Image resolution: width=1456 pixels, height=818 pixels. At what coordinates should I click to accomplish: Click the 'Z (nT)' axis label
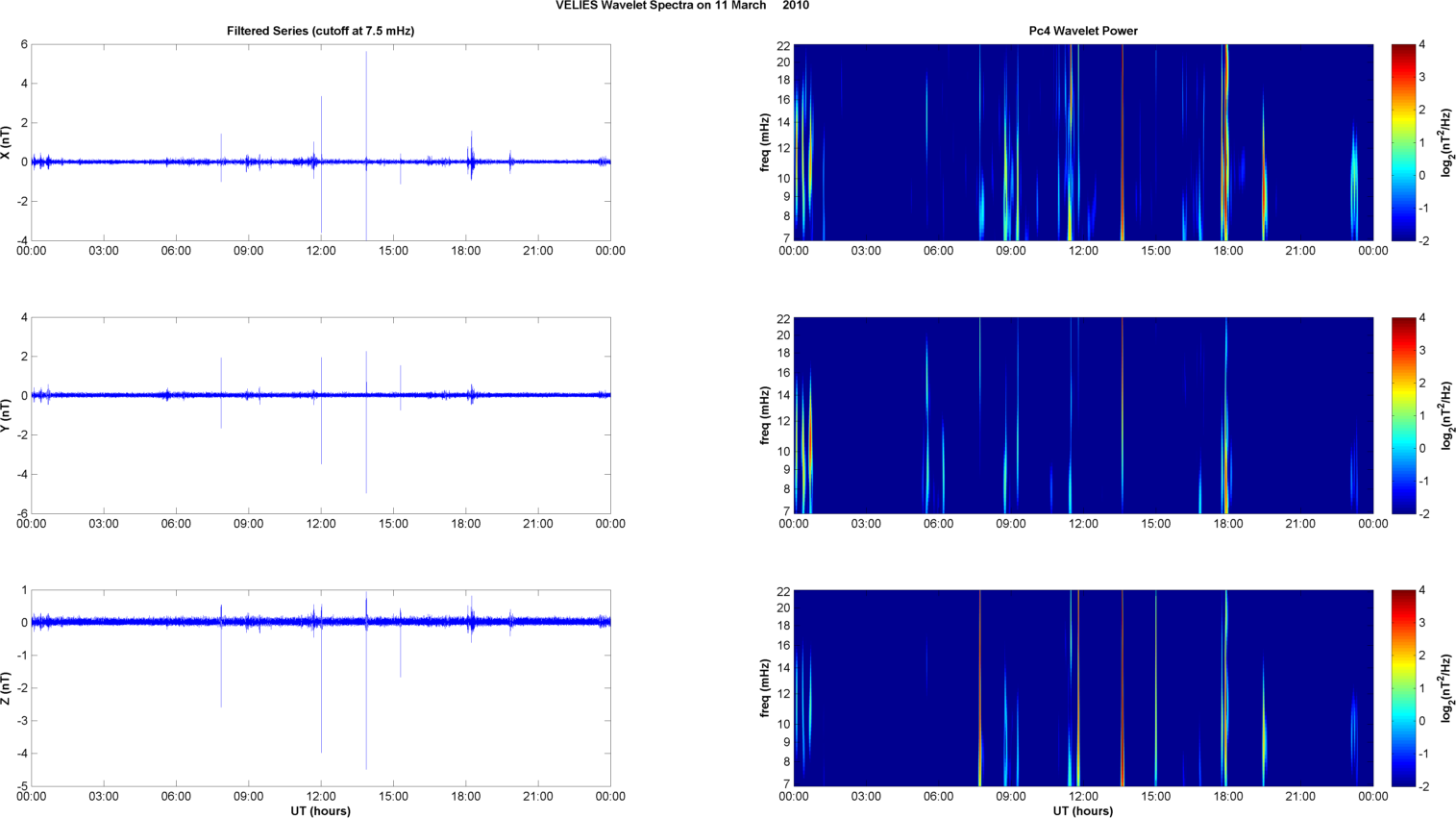click(6, 688)
